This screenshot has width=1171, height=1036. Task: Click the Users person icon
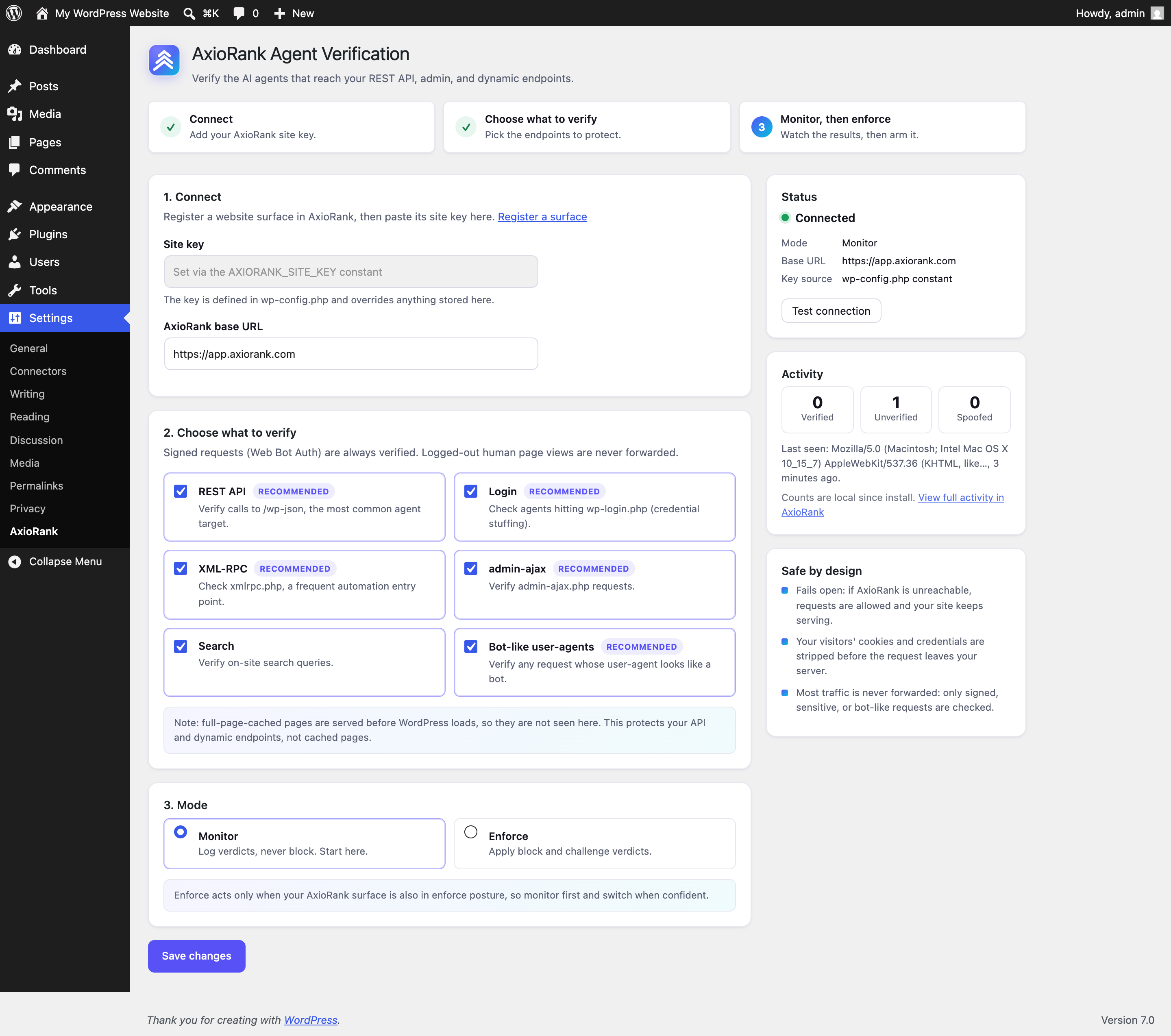pos(15,262)
